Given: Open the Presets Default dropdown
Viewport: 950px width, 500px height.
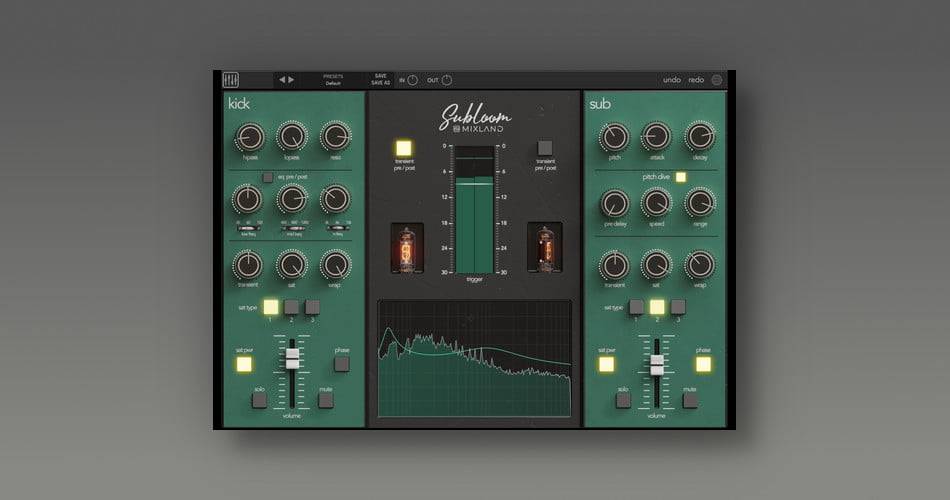Looking at the screenshot, I should coord(333,80).
